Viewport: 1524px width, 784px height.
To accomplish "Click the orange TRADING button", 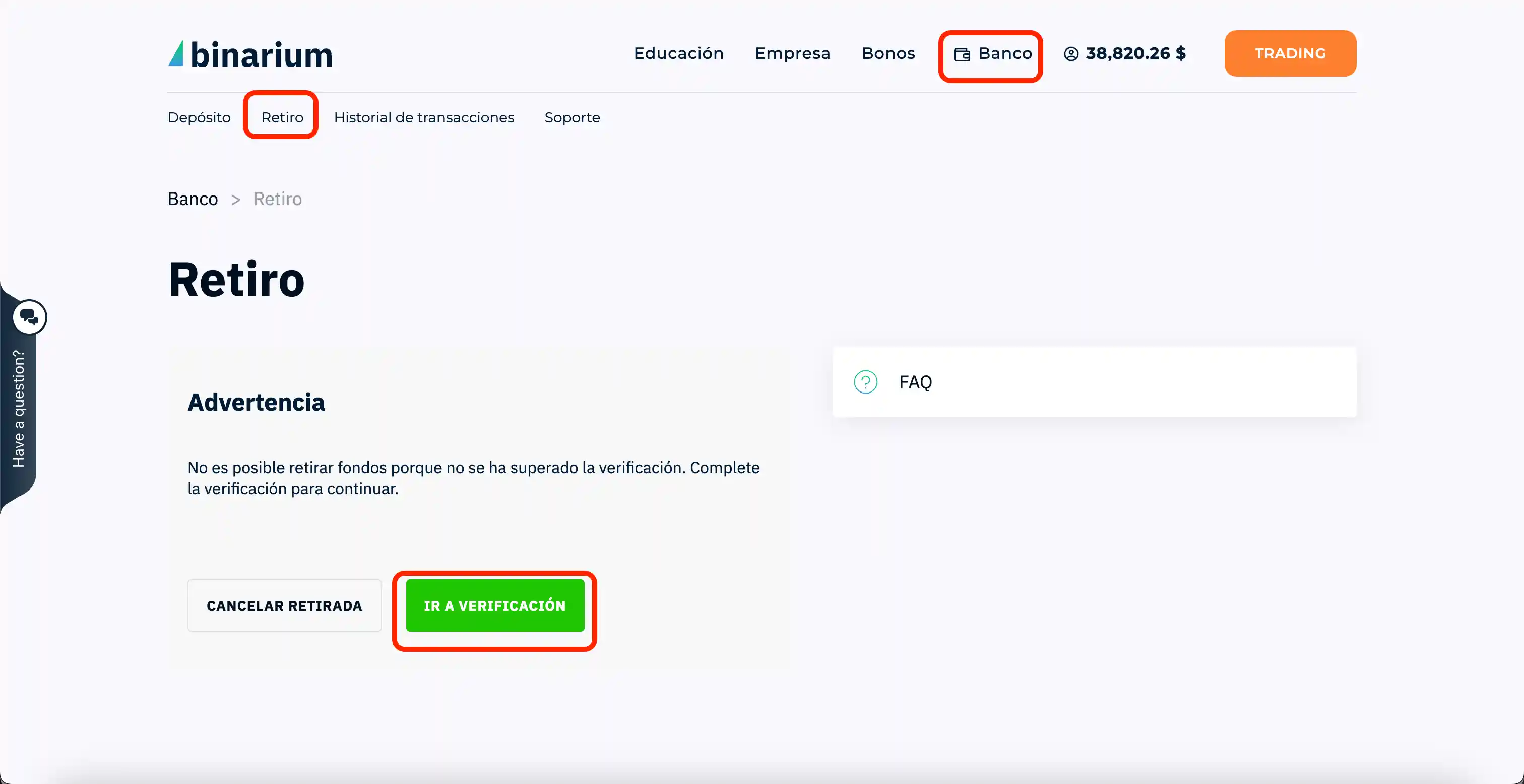I will click(1290, 53).
